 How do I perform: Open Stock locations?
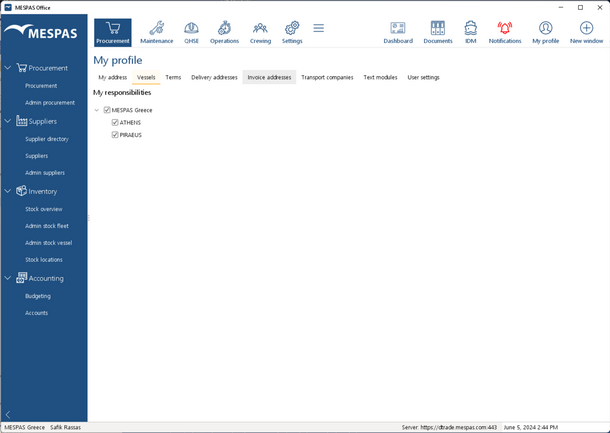click(x=44, y=259)
